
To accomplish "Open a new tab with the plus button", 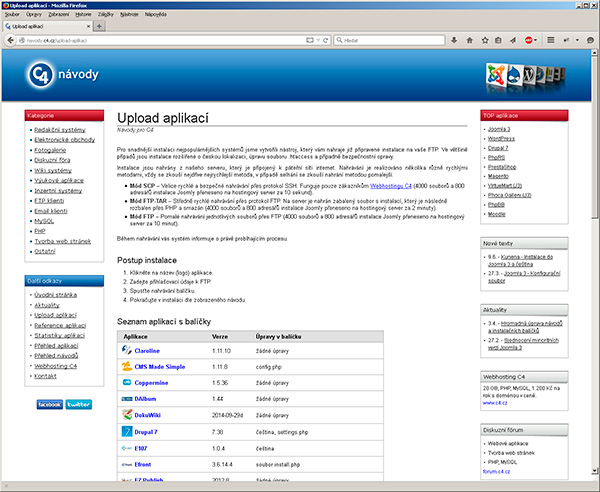I will tap(99, 26).
